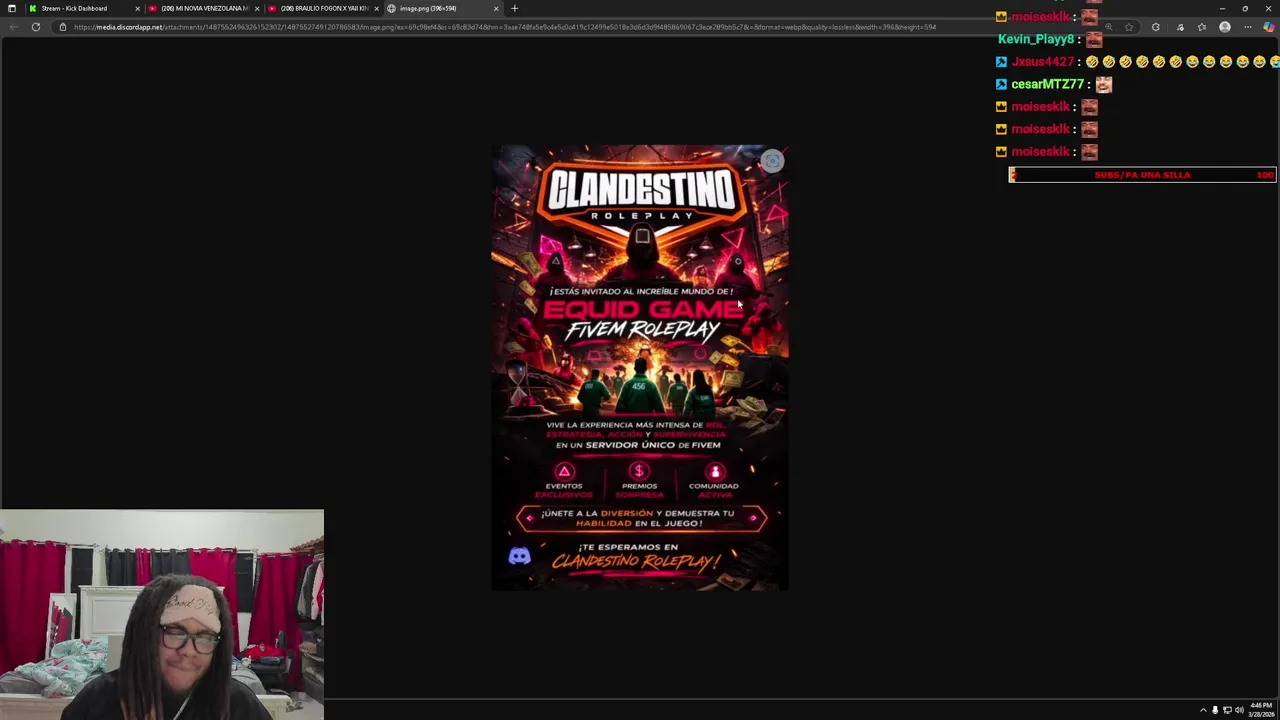Open the favorites list icon
The width and height of the screenshot is (1280, 720).
point(1202,27)
